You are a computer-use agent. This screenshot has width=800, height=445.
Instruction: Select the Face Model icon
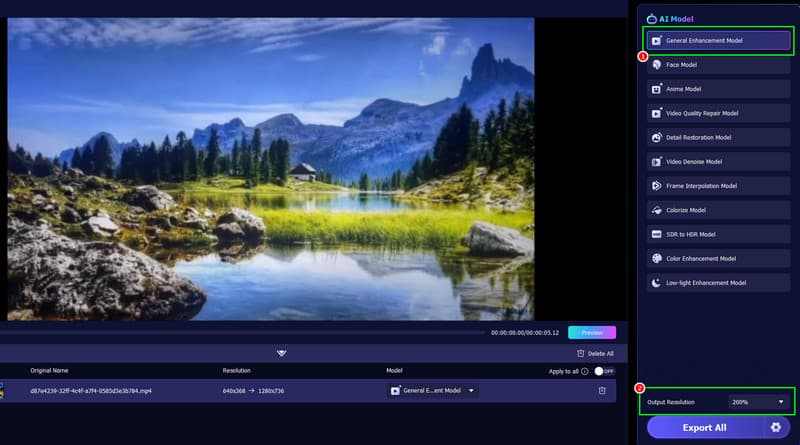click(656, 65)
